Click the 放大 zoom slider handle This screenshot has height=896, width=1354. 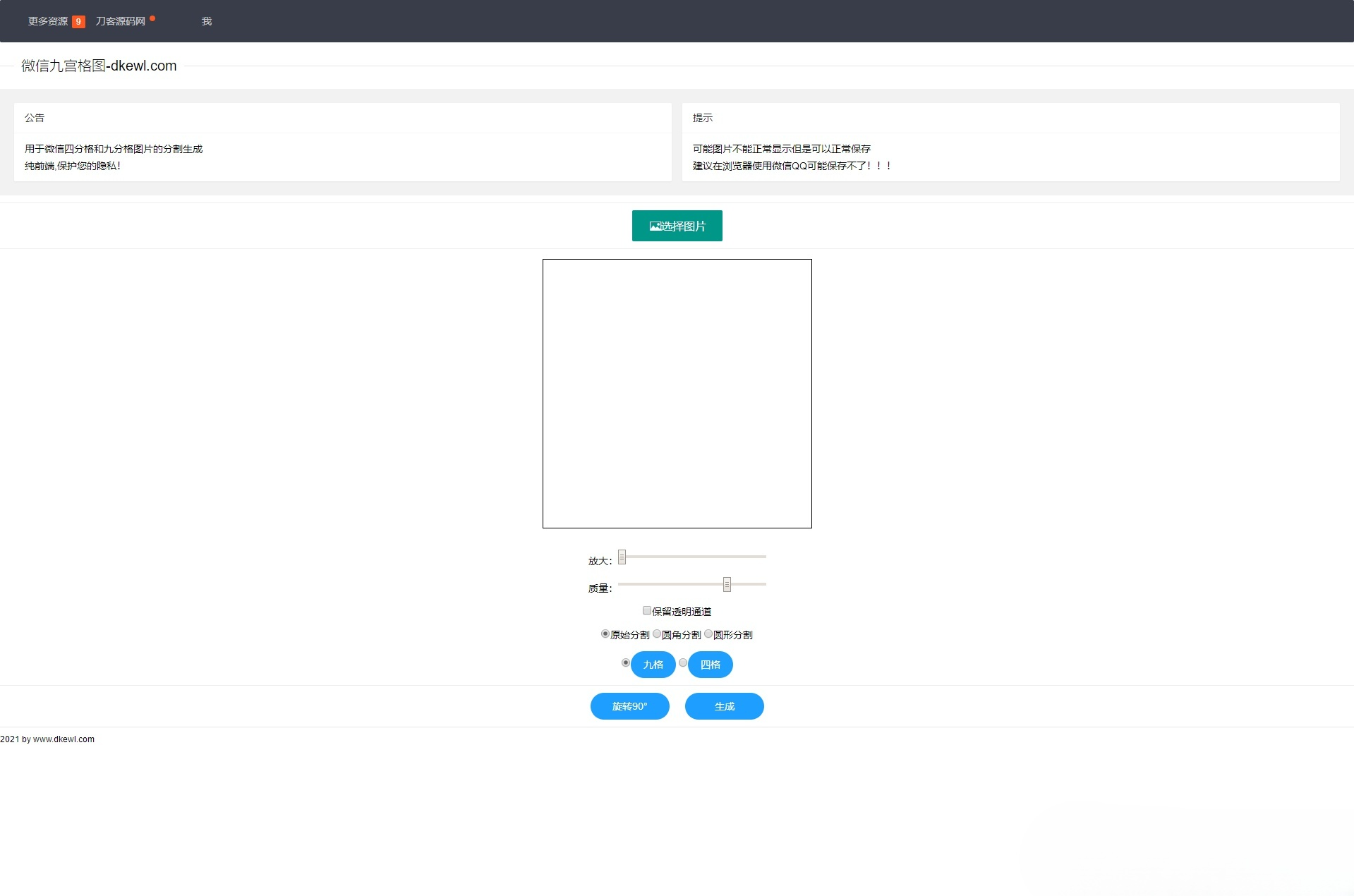point(622,557)
